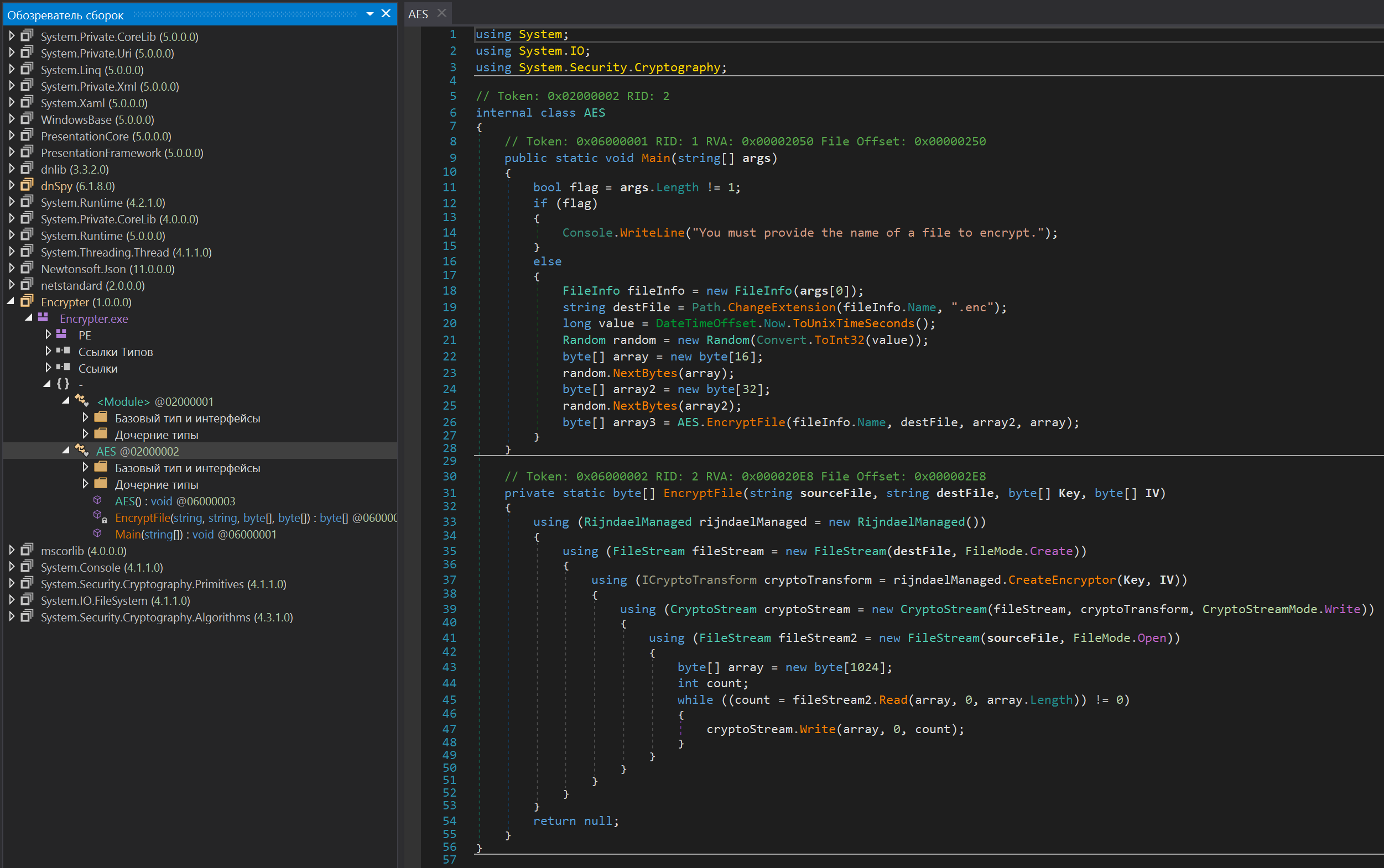Follow EncryptFile call on line 26
The image size is (1384, 868).
[x=746, y=422]
